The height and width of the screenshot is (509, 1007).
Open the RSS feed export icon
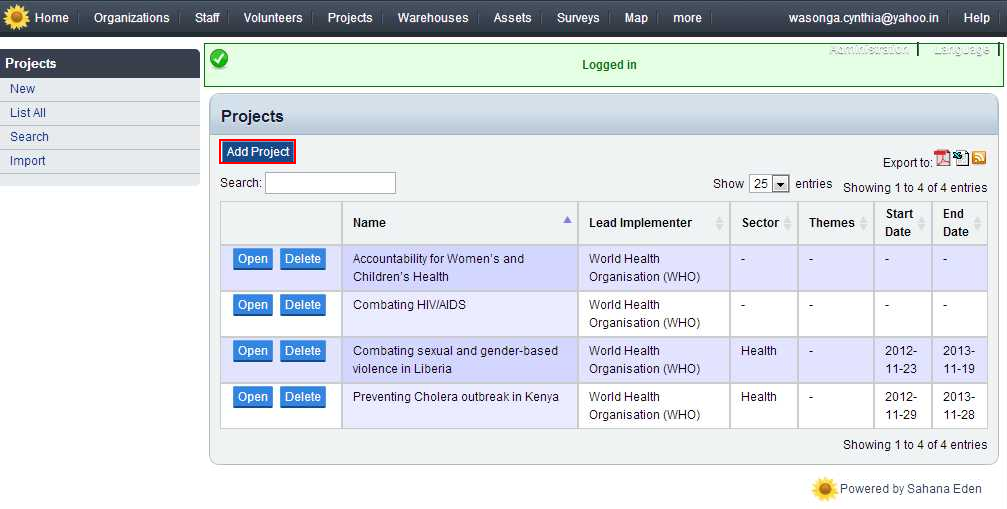(x=979, y=158)
